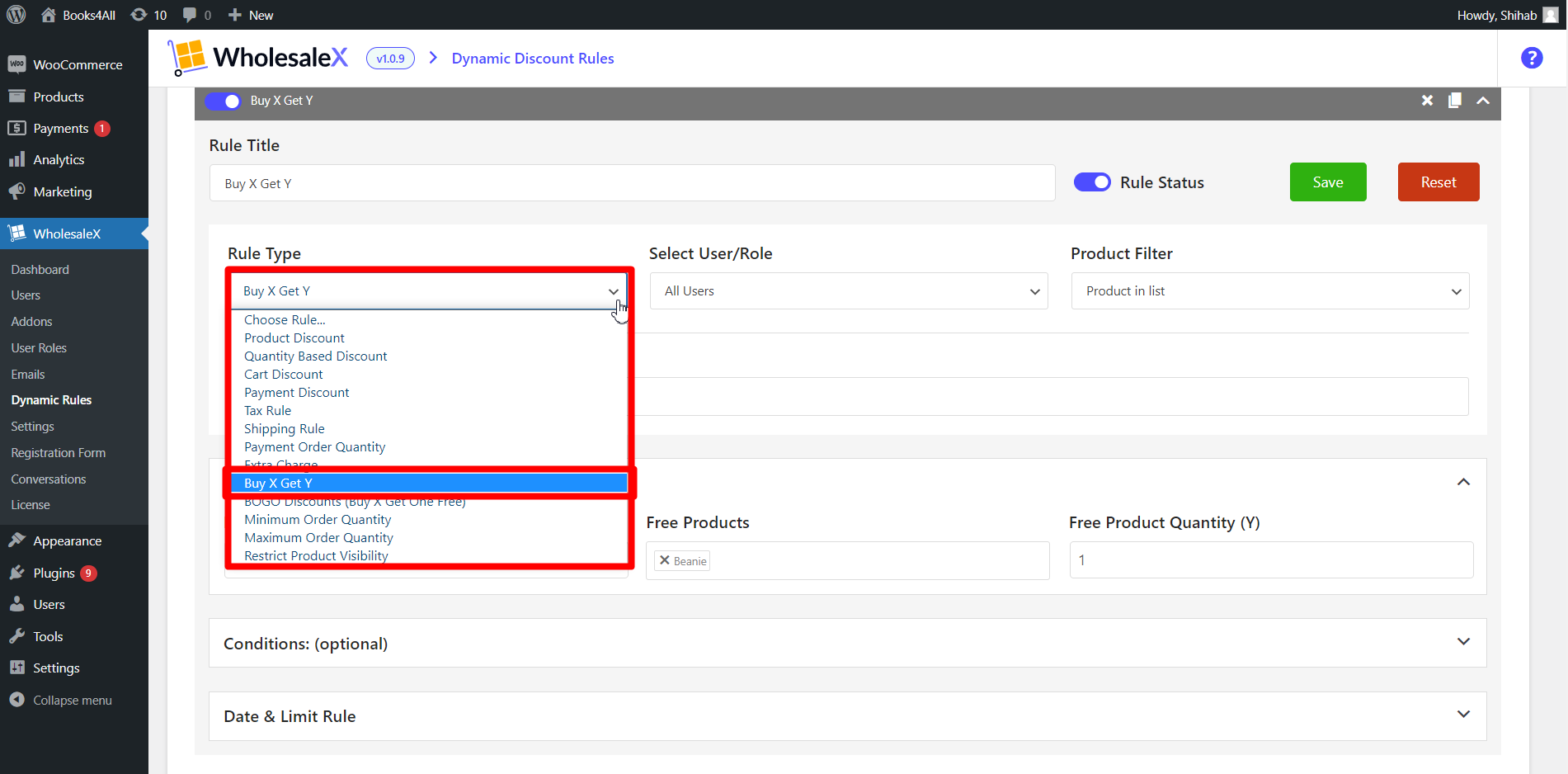This screenshot has height=774, width=1568.
Task: Open the Conversations submenu
Action: click(49, 479)
